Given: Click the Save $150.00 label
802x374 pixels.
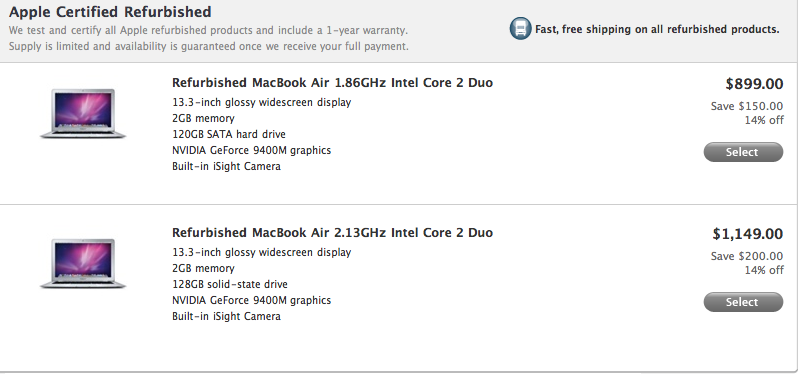Looking at the screenshot, I should pos(747,106).
